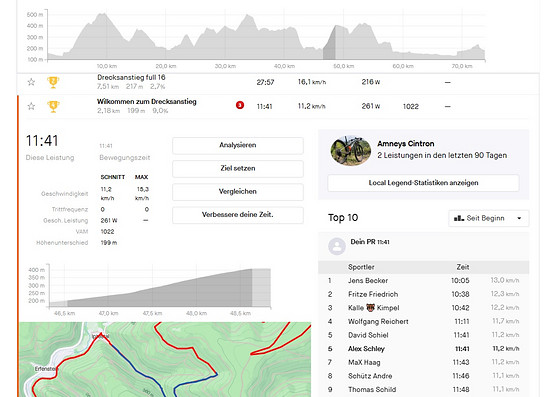Click the tiger emoji in Kalle Kimpel's name
This screenshot has height=397, width=550.
coord(370,308)
